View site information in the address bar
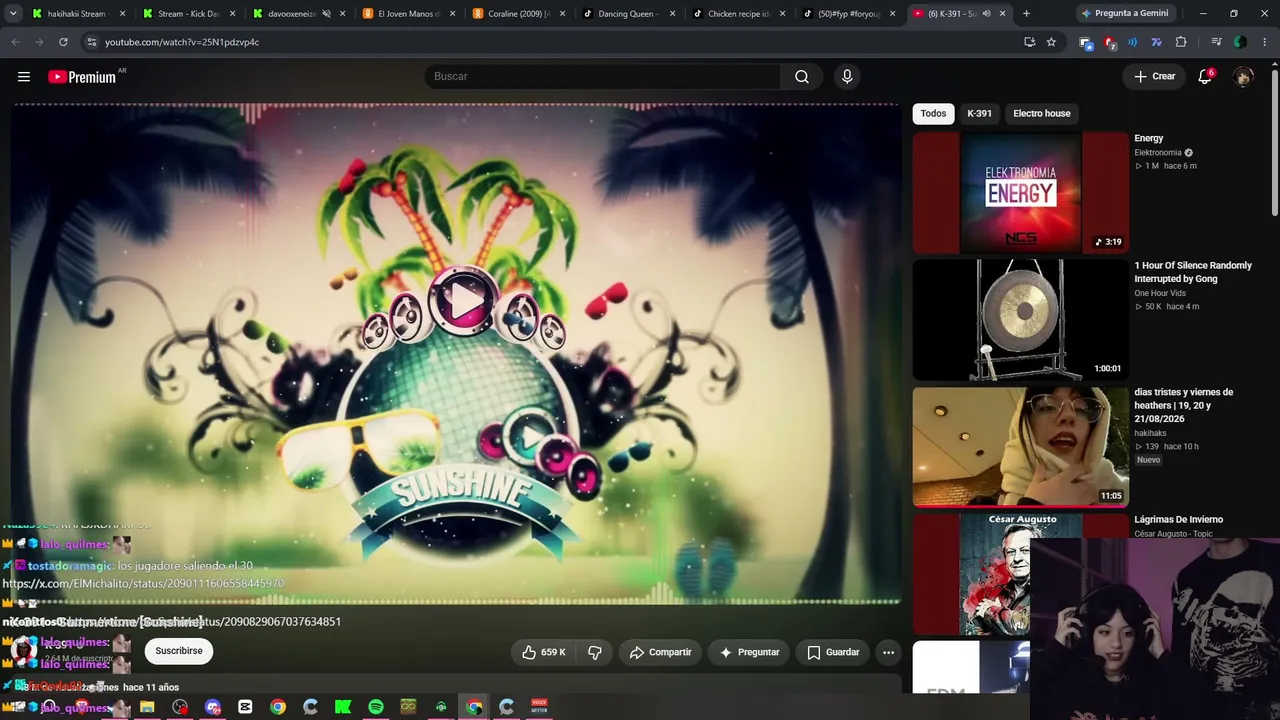The width and height of the screenshot is (1280, 720). (x=91, y=42)
